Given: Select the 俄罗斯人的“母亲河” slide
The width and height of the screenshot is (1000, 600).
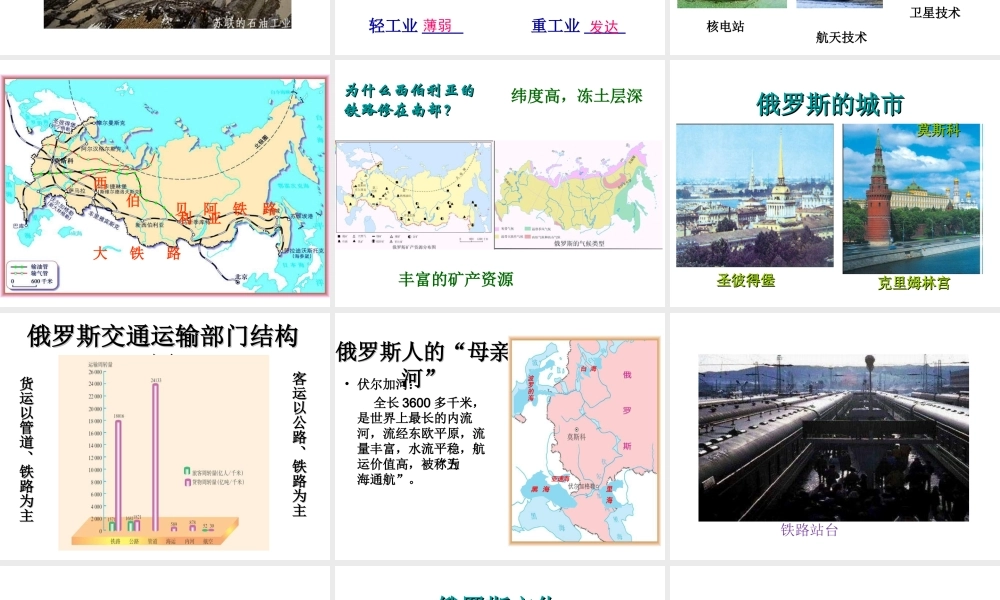Looking at the screenshot, I should tap(499, 436).
